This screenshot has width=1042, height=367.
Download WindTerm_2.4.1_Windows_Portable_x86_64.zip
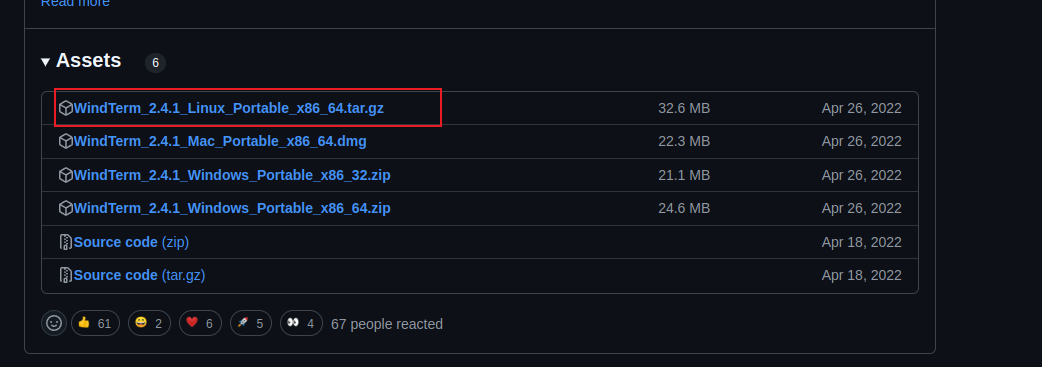pyautogui.click(x=232, y=208)
